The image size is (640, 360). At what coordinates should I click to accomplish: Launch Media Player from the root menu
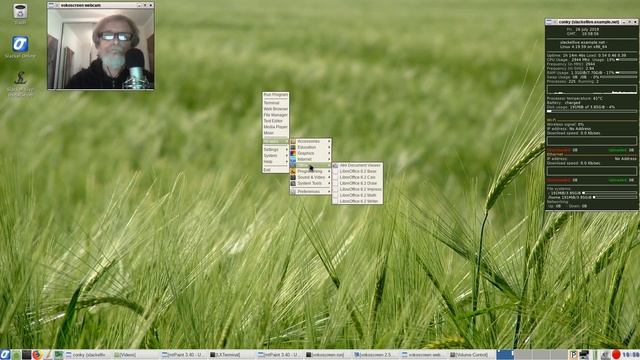(x=276, y=127)
